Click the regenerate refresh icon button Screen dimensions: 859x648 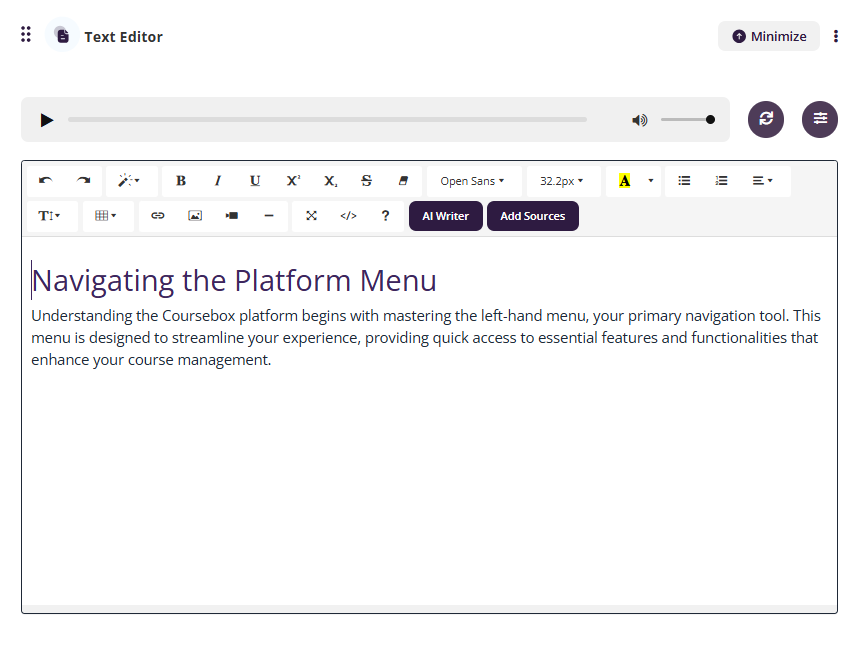766,119
